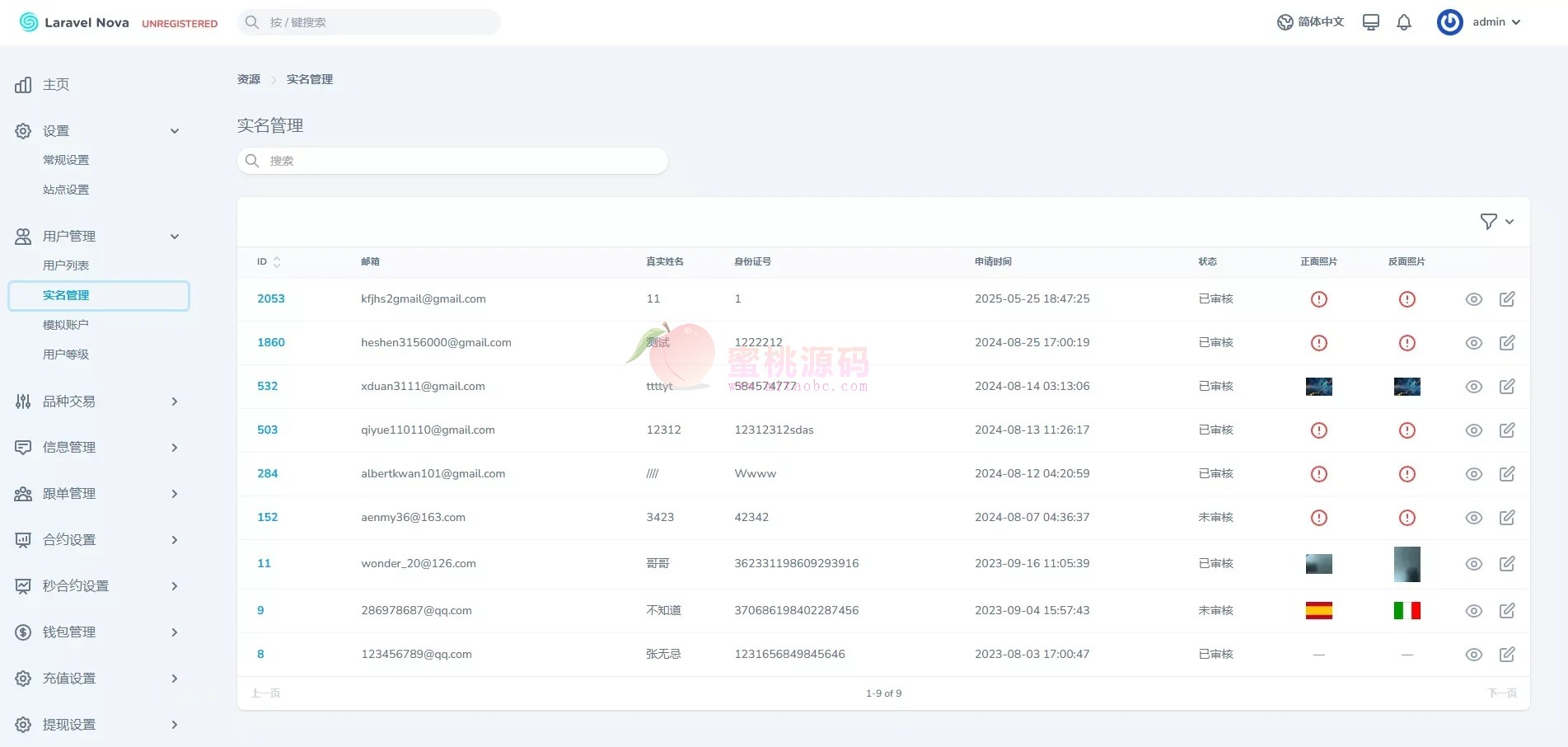Select 站点设置 in the sidebar
The height and width of the screenshot is (747, 1568).
(x=66, y=190)
